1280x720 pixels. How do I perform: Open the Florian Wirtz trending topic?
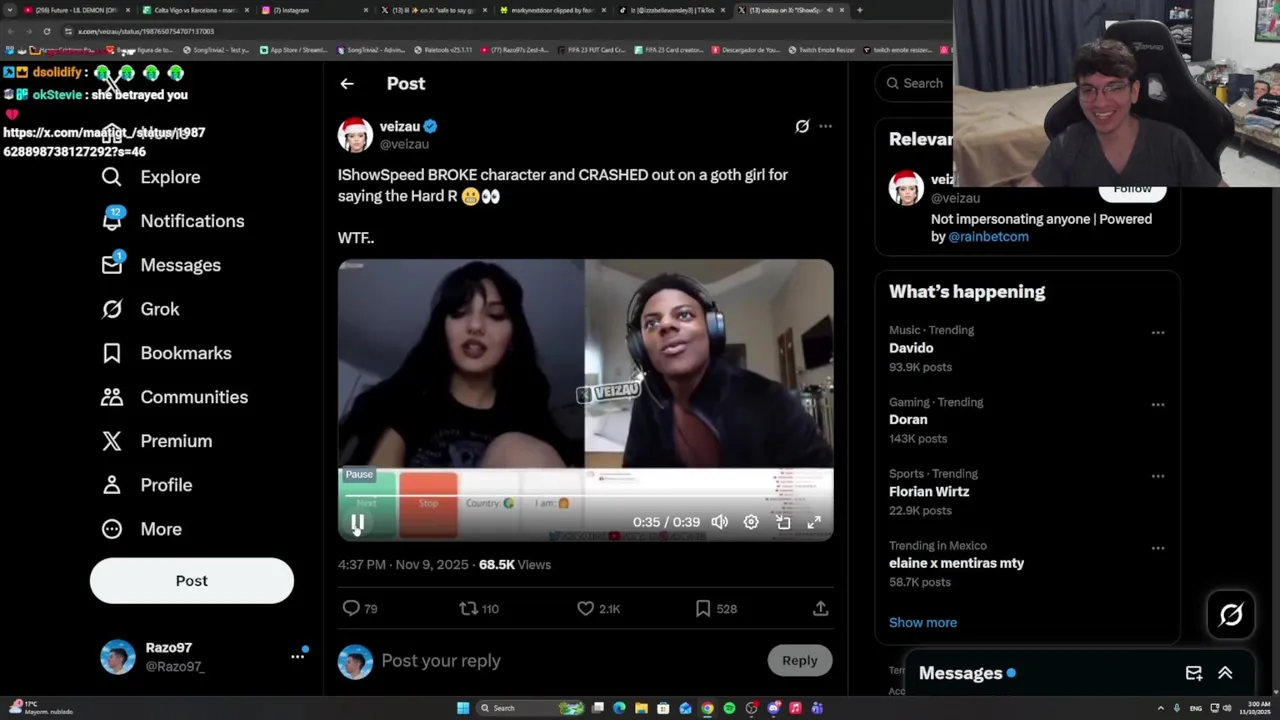929,492
